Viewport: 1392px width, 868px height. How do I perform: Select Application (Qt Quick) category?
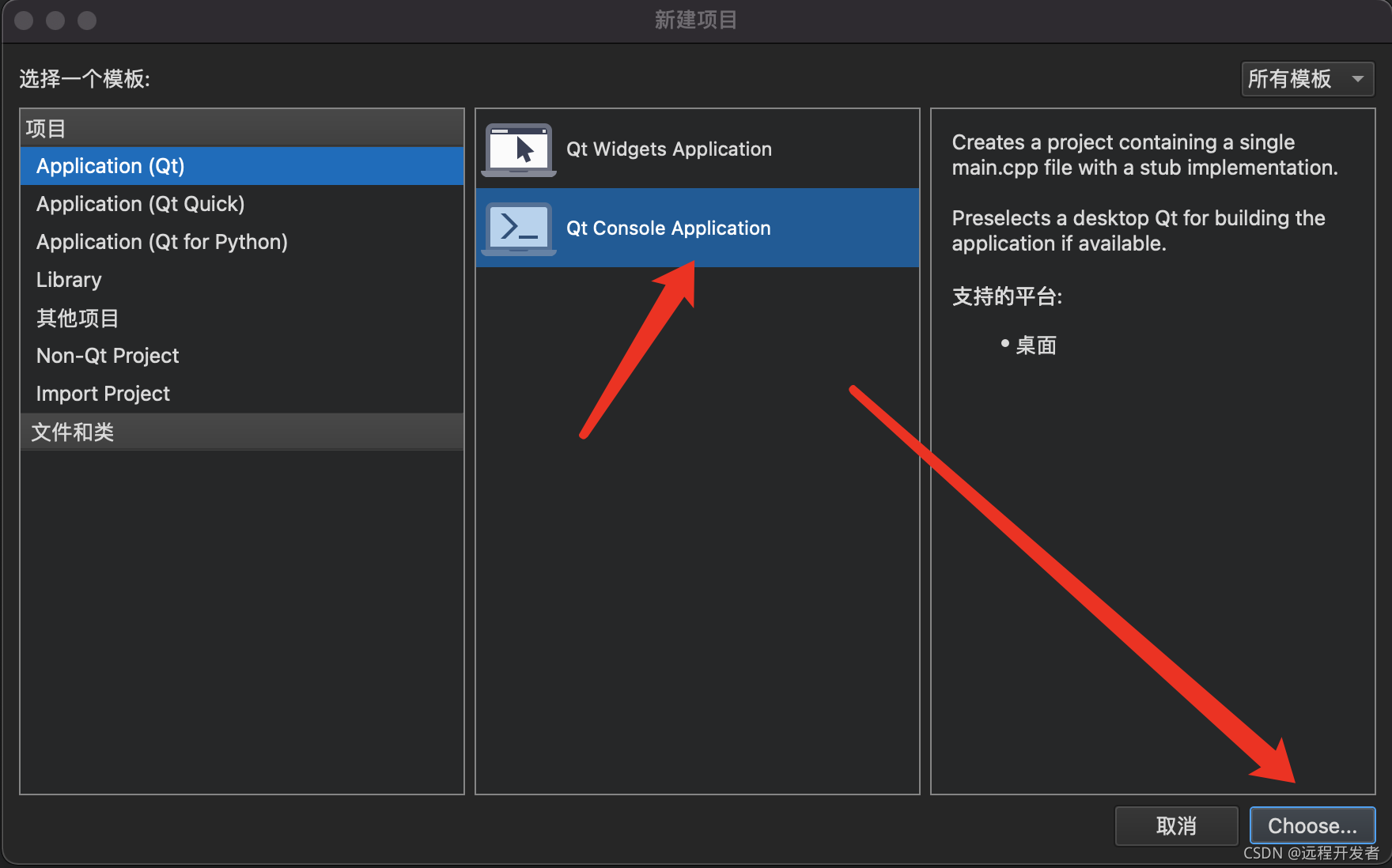[x=242, y=204]
